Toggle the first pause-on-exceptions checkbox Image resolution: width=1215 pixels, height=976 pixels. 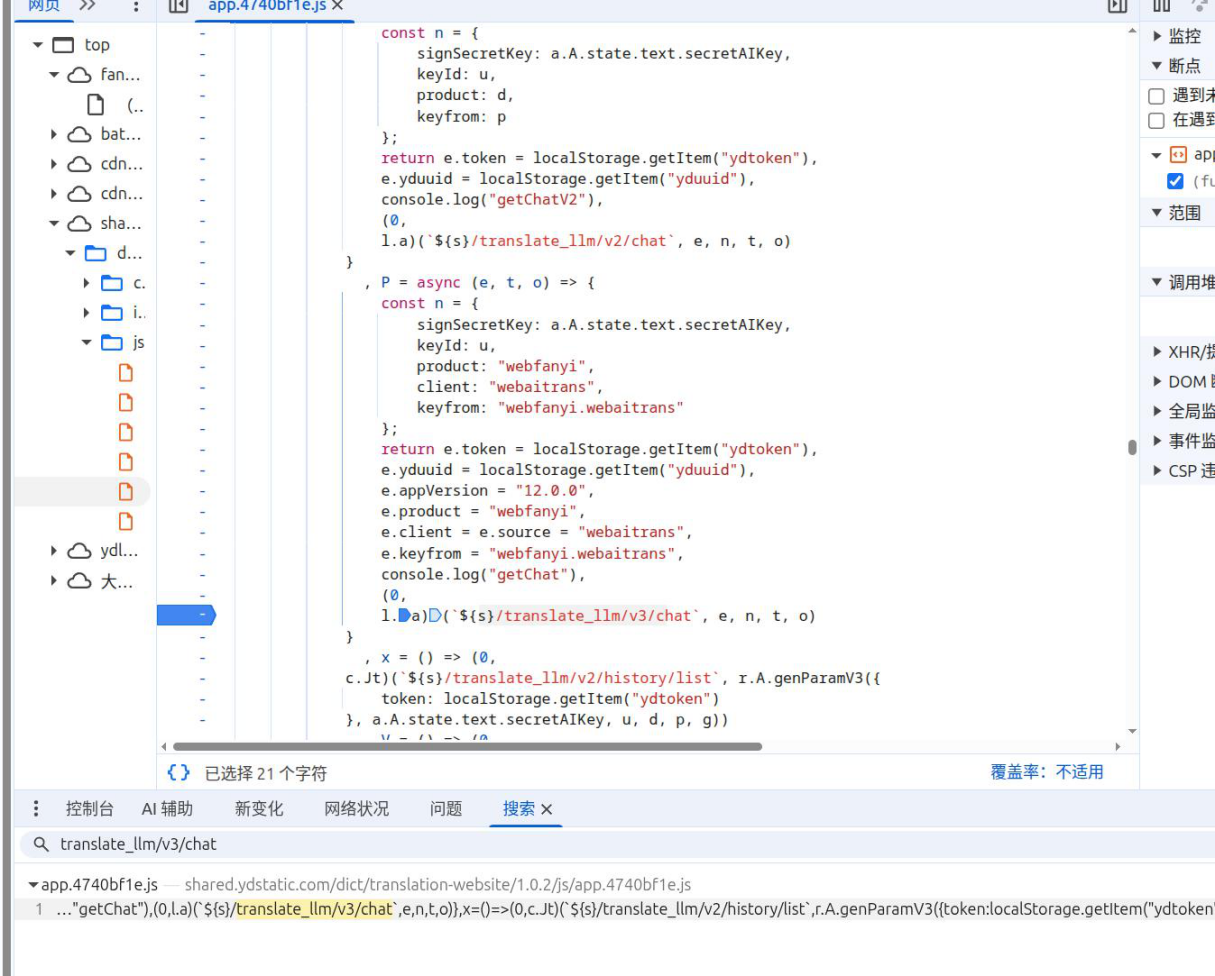coord(1156,96)
